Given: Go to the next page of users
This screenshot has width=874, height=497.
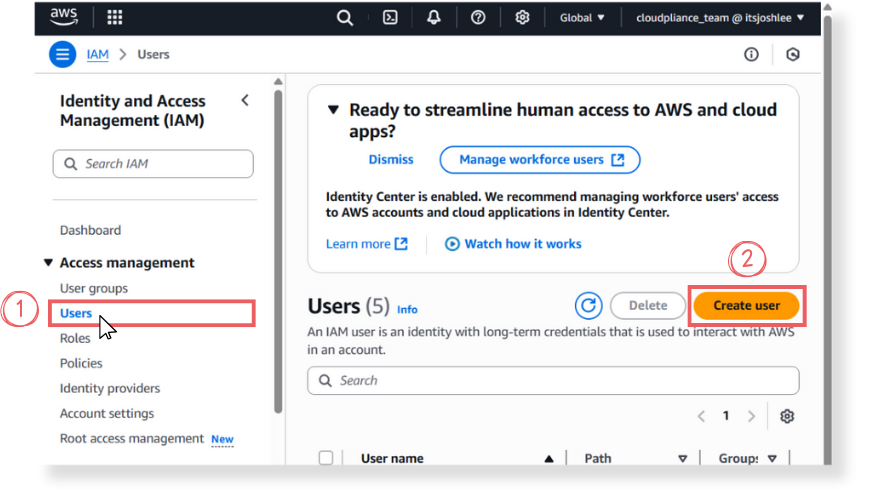Looking at the screenshot, I should point(751,416).
